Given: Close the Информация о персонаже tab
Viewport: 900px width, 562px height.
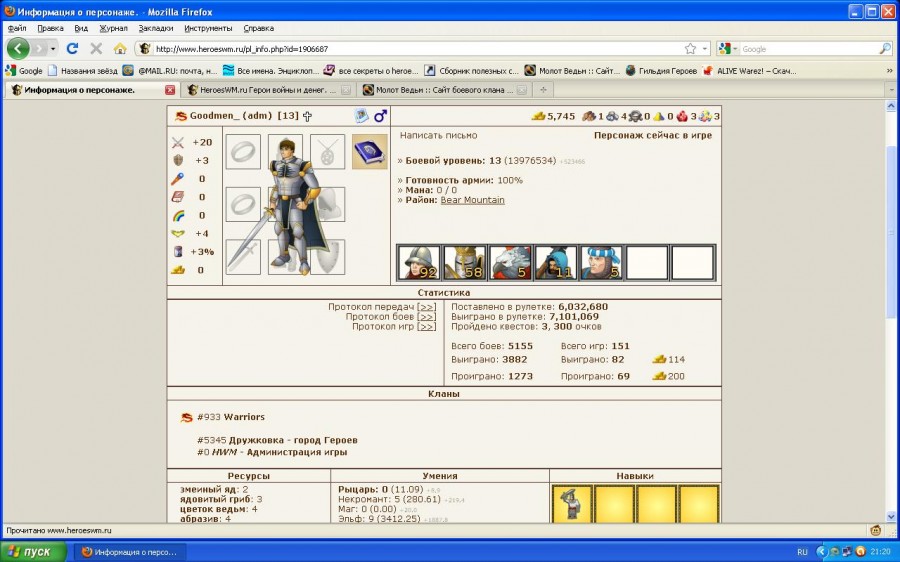Looking at the screenshot, I should 170,90.
